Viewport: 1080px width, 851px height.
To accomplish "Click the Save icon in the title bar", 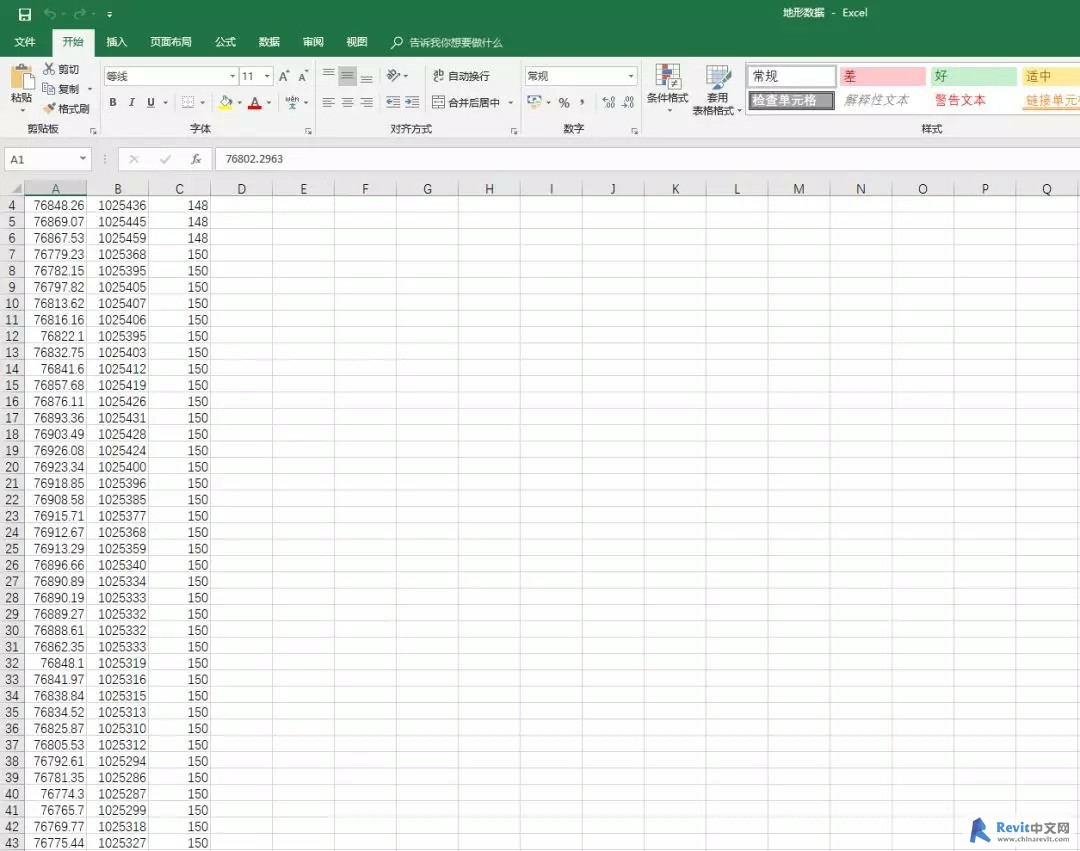I will 25,14.
